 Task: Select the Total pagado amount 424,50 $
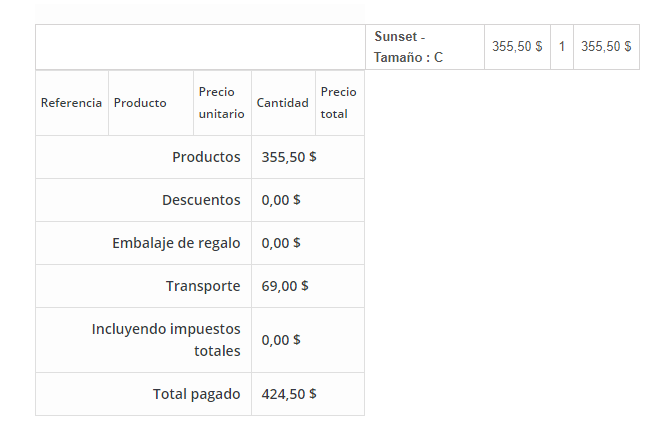(289, 394)
